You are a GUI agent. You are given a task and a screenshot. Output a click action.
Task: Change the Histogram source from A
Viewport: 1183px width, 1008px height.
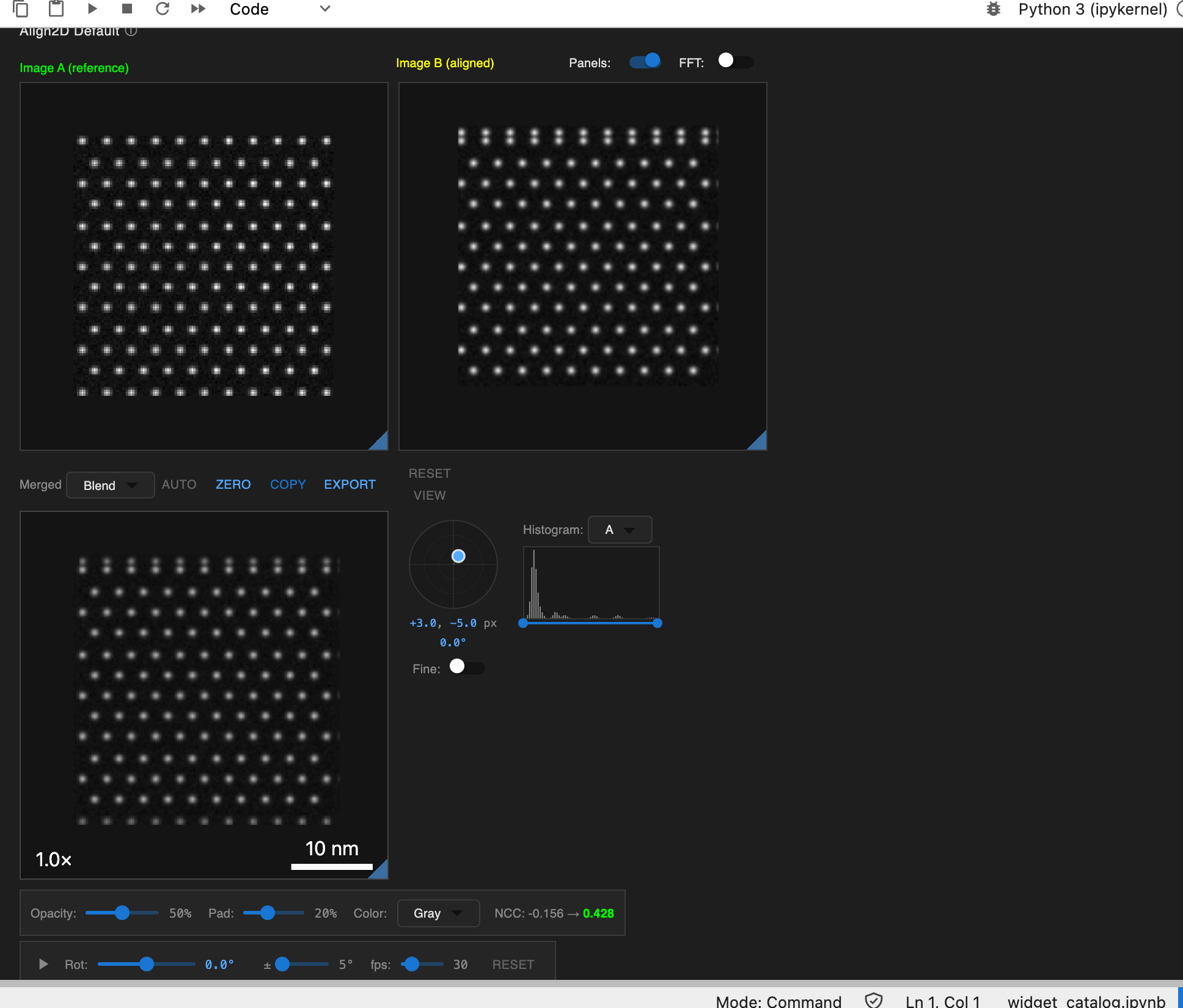coord(620,530)
